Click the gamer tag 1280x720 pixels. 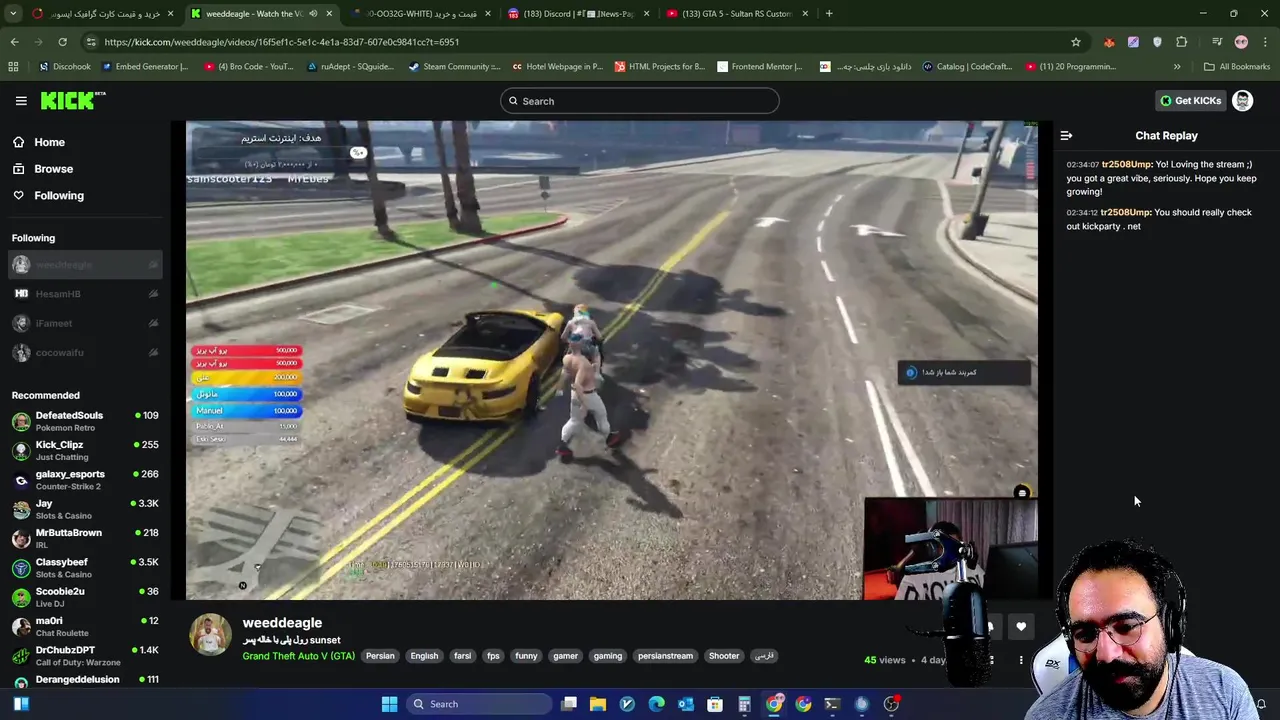(565, 656)
